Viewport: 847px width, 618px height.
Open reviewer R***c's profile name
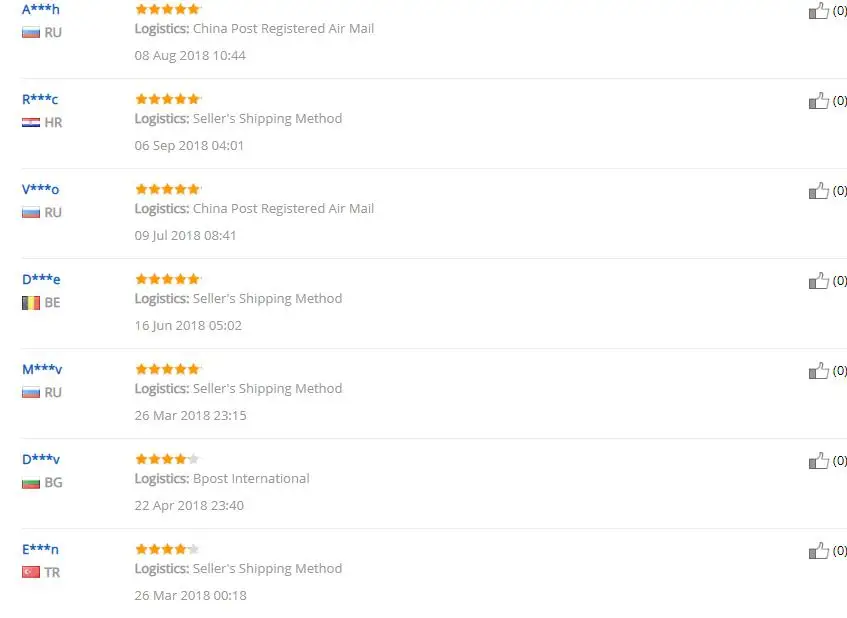[40, 99]
